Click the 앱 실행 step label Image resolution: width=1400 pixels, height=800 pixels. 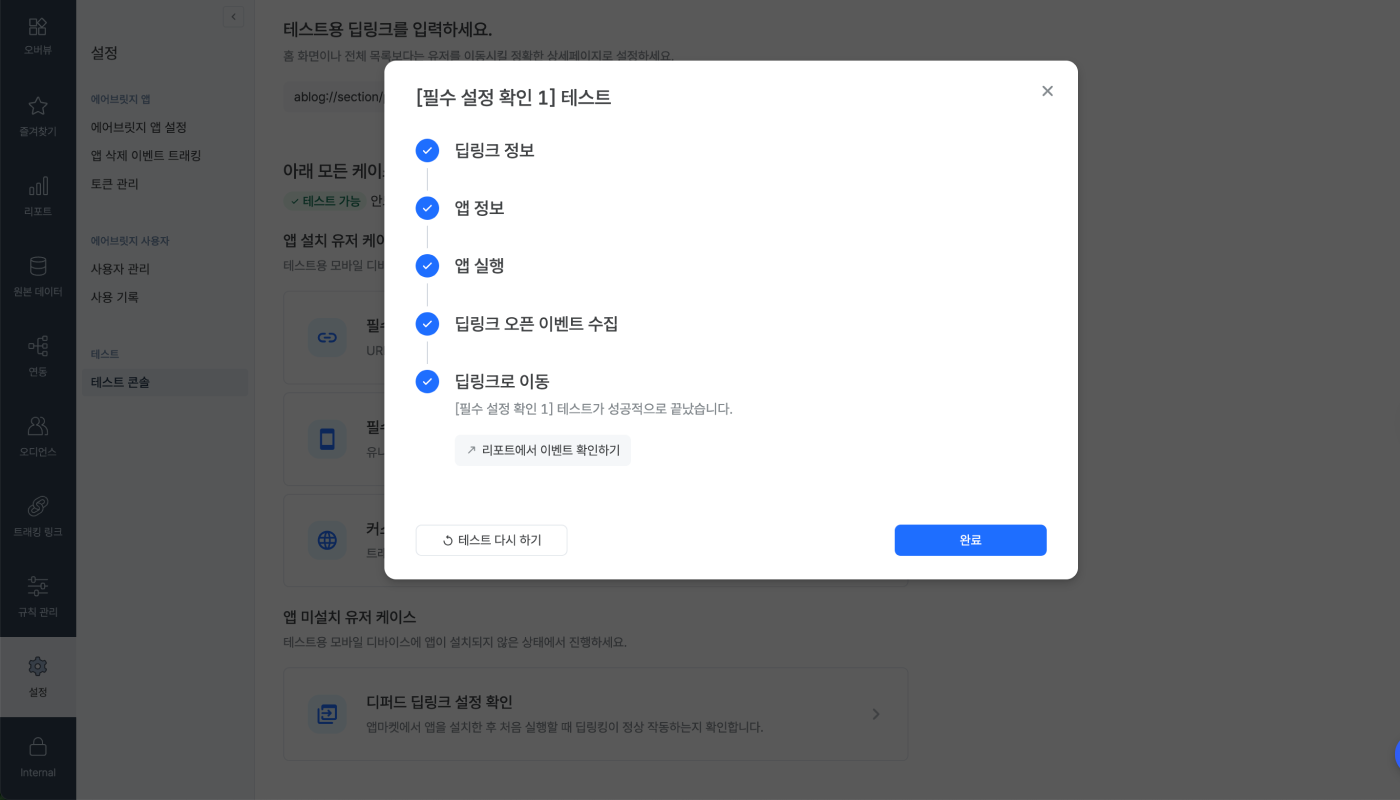[x=479, y=266]
